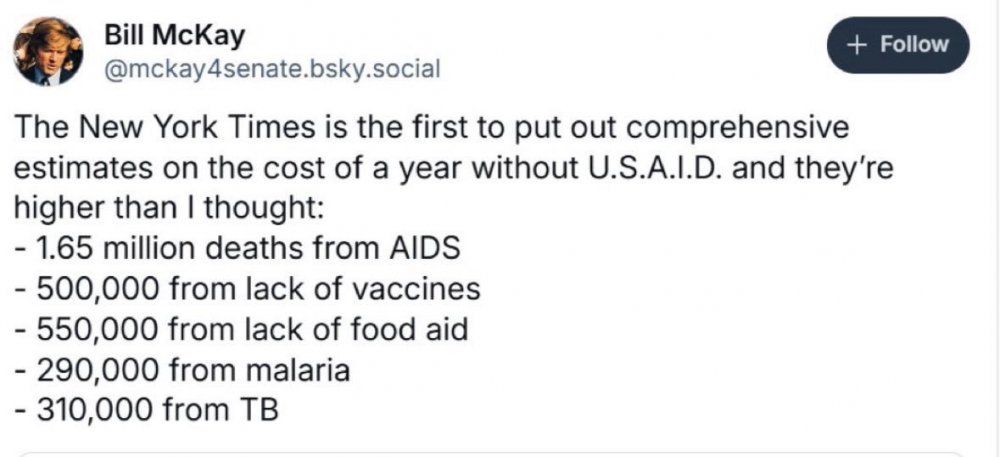Screen dimensions: 1000x457
Task: Click the "310,000 from TB" line
Action: (x=147, y=409)
